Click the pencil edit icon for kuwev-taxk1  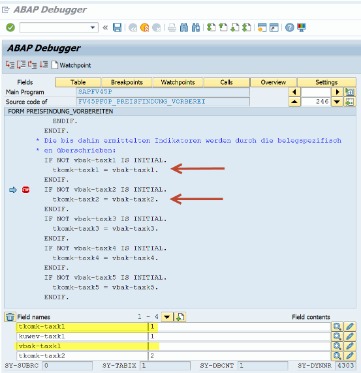350,337
